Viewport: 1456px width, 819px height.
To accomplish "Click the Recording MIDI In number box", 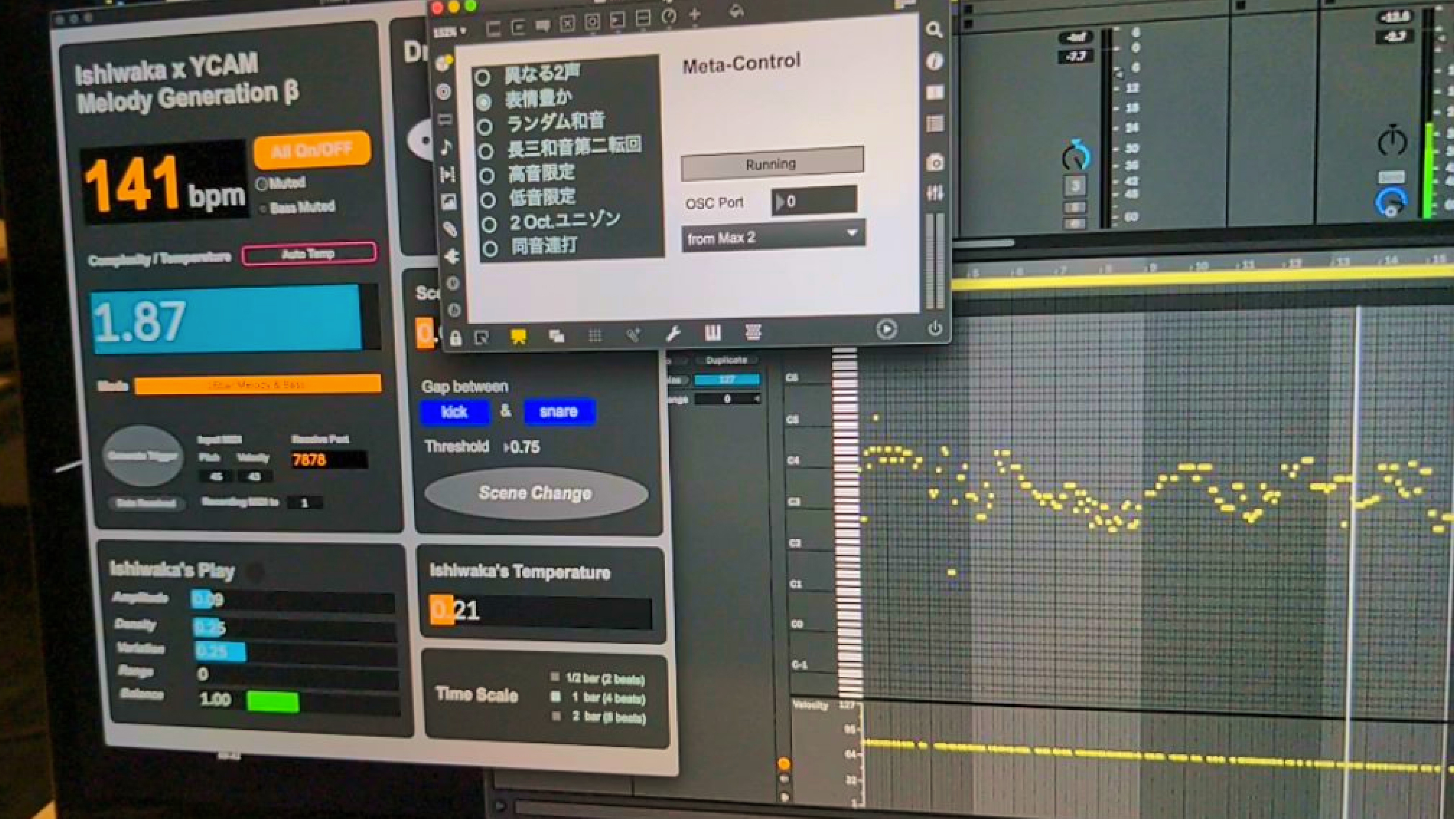I will [x=304, y=502].
